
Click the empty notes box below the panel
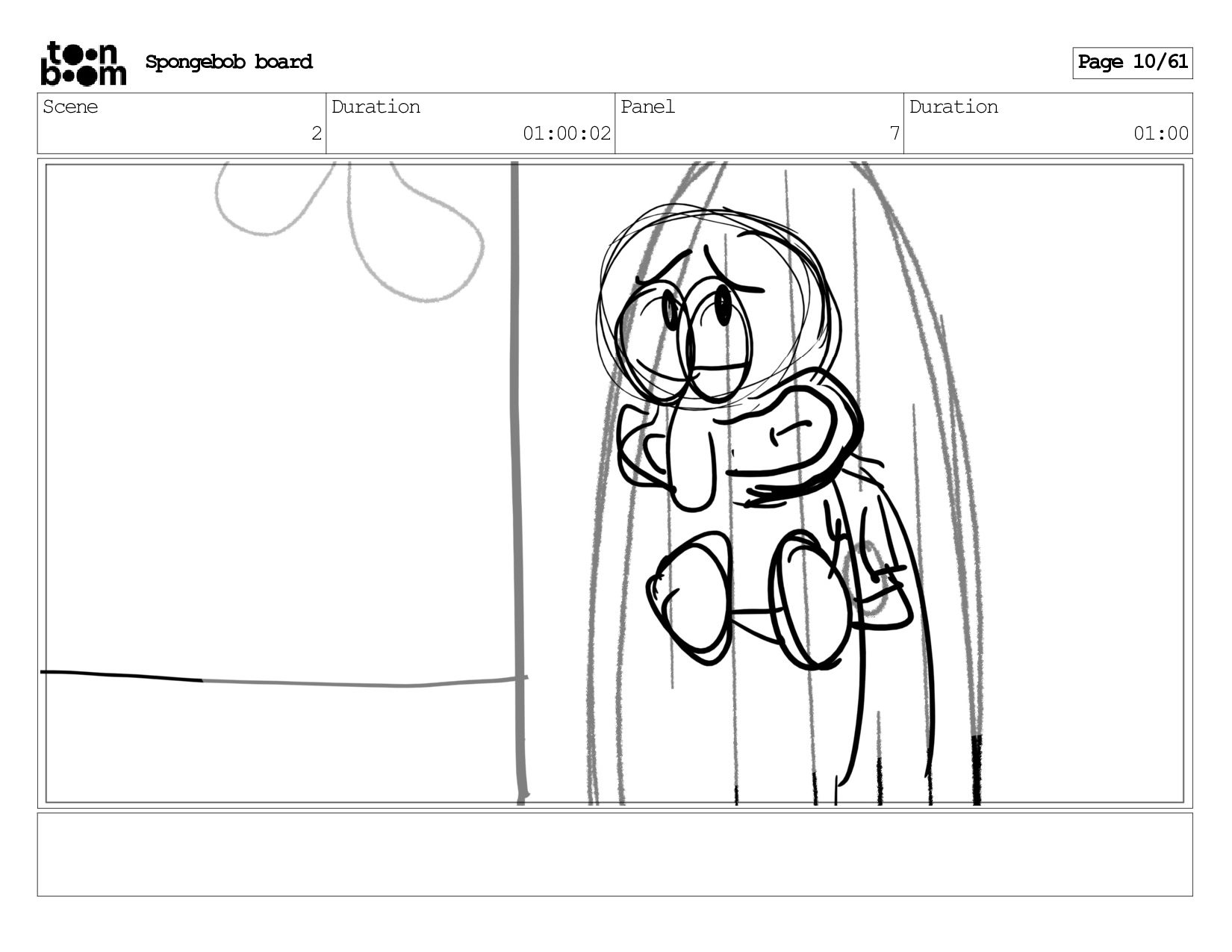point(615,854)
